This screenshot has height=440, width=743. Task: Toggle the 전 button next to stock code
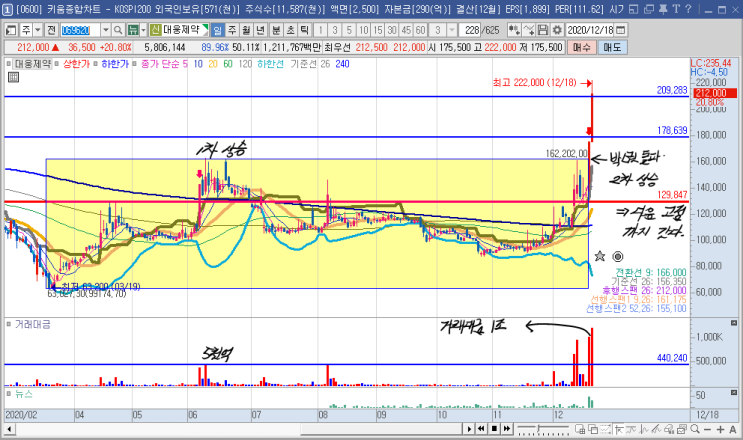[x=51, y=30]
